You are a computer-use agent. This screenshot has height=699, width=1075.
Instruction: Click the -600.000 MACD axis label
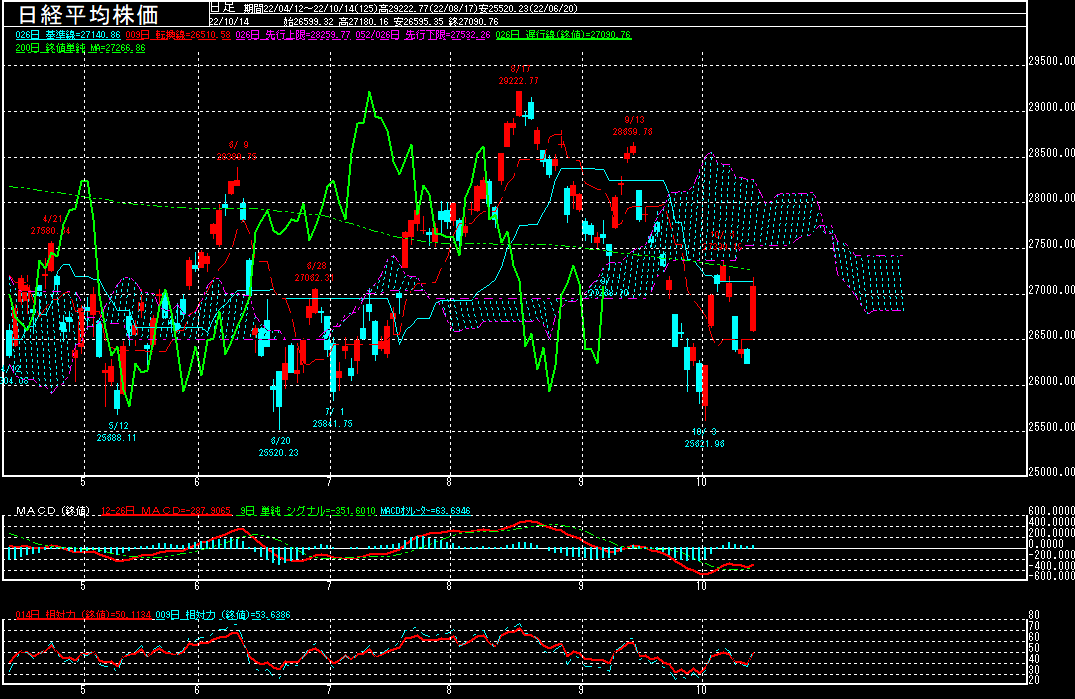pos(1051,576)
